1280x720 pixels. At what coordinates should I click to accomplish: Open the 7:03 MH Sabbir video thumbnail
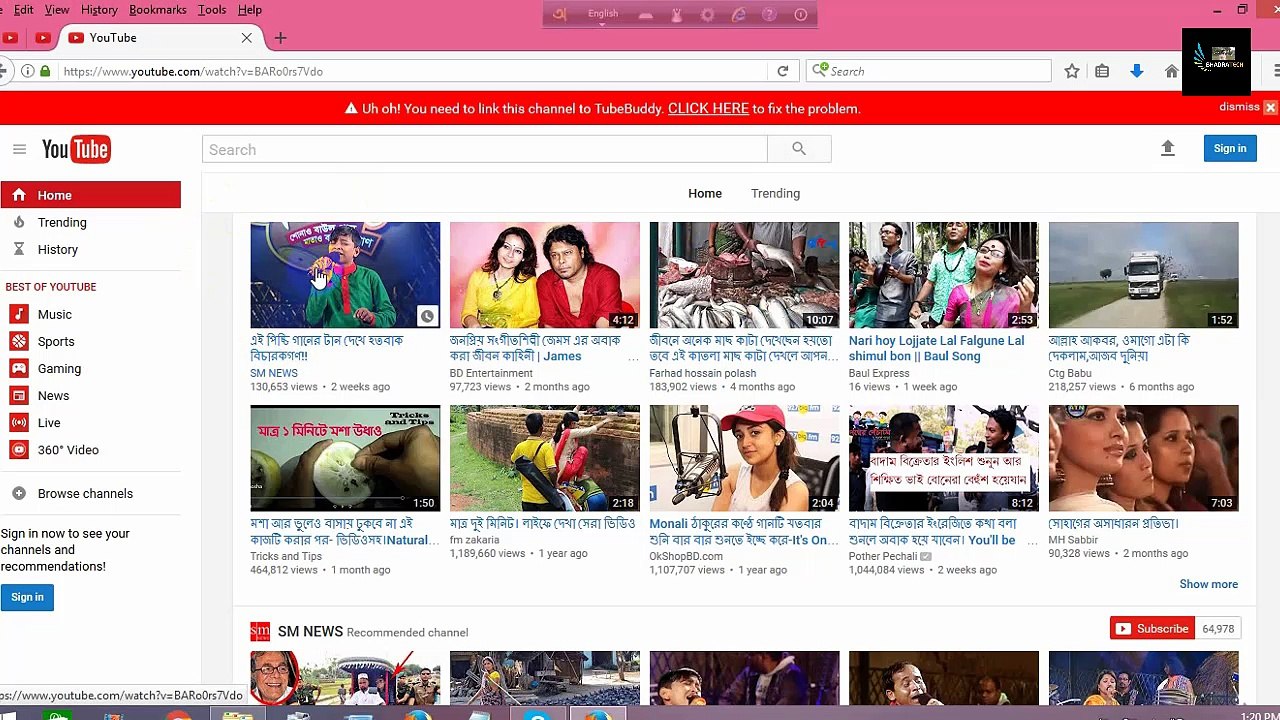[x=1143, y=458]
